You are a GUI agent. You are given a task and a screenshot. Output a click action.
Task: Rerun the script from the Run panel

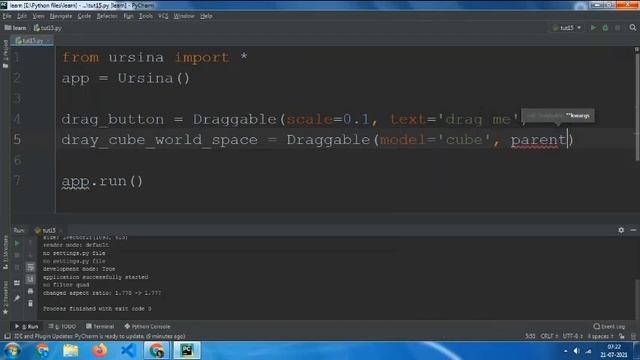(17, 243)
